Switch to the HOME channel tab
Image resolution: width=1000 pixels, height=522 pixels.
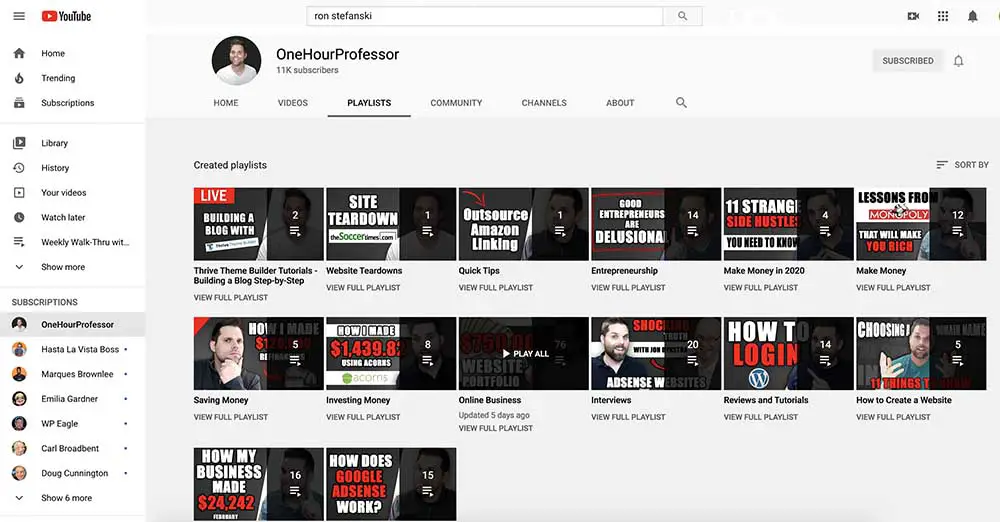click(226, 103)
